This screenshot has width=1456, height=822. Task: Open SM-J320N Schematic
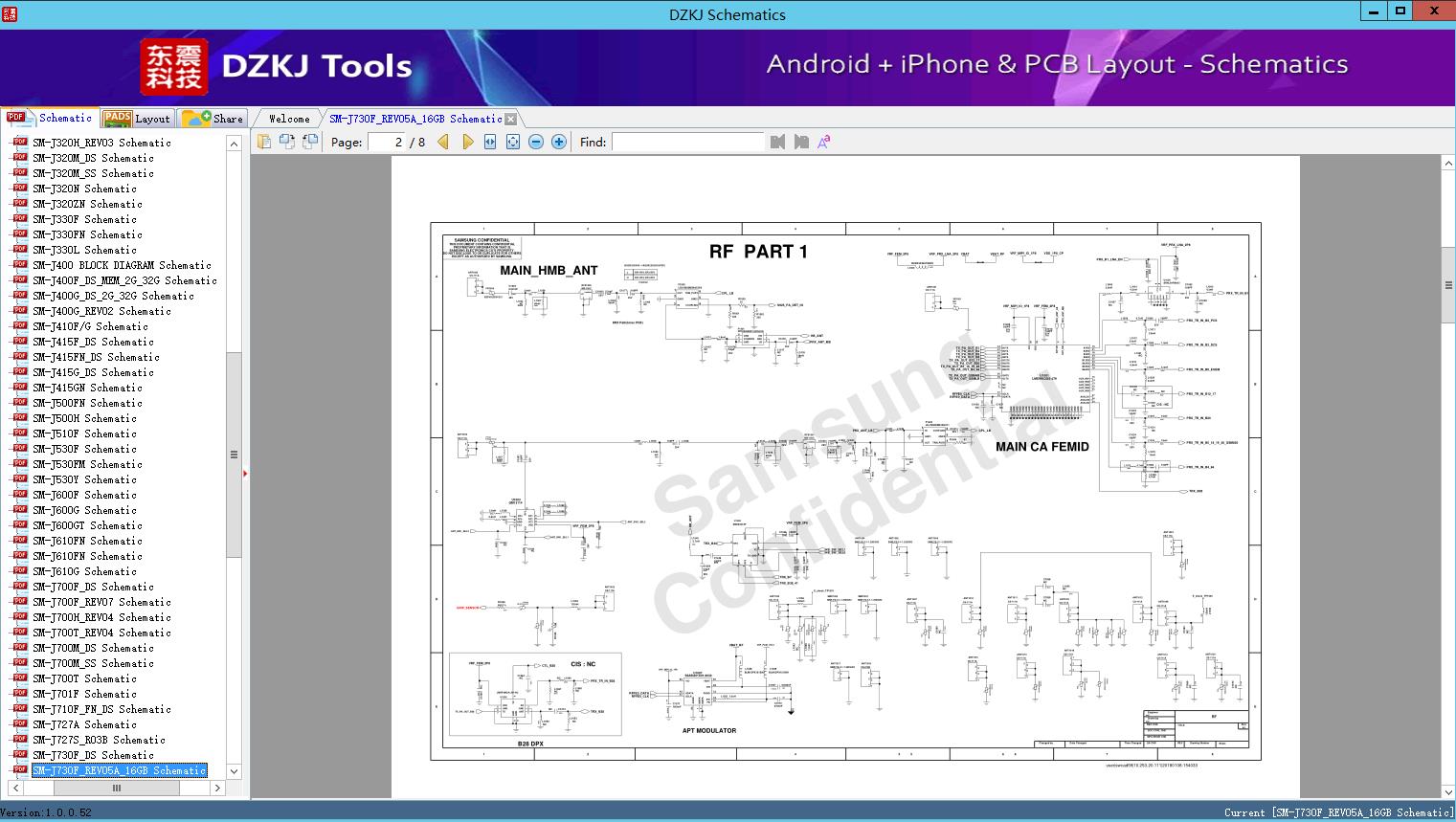point(84,189)
